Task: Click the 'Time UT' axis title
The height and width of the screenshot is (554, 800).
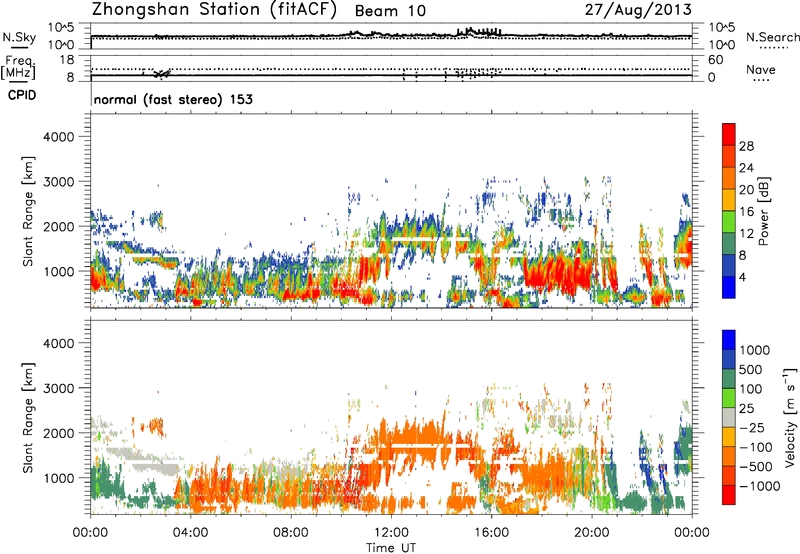Action: (x=391, y=548)
